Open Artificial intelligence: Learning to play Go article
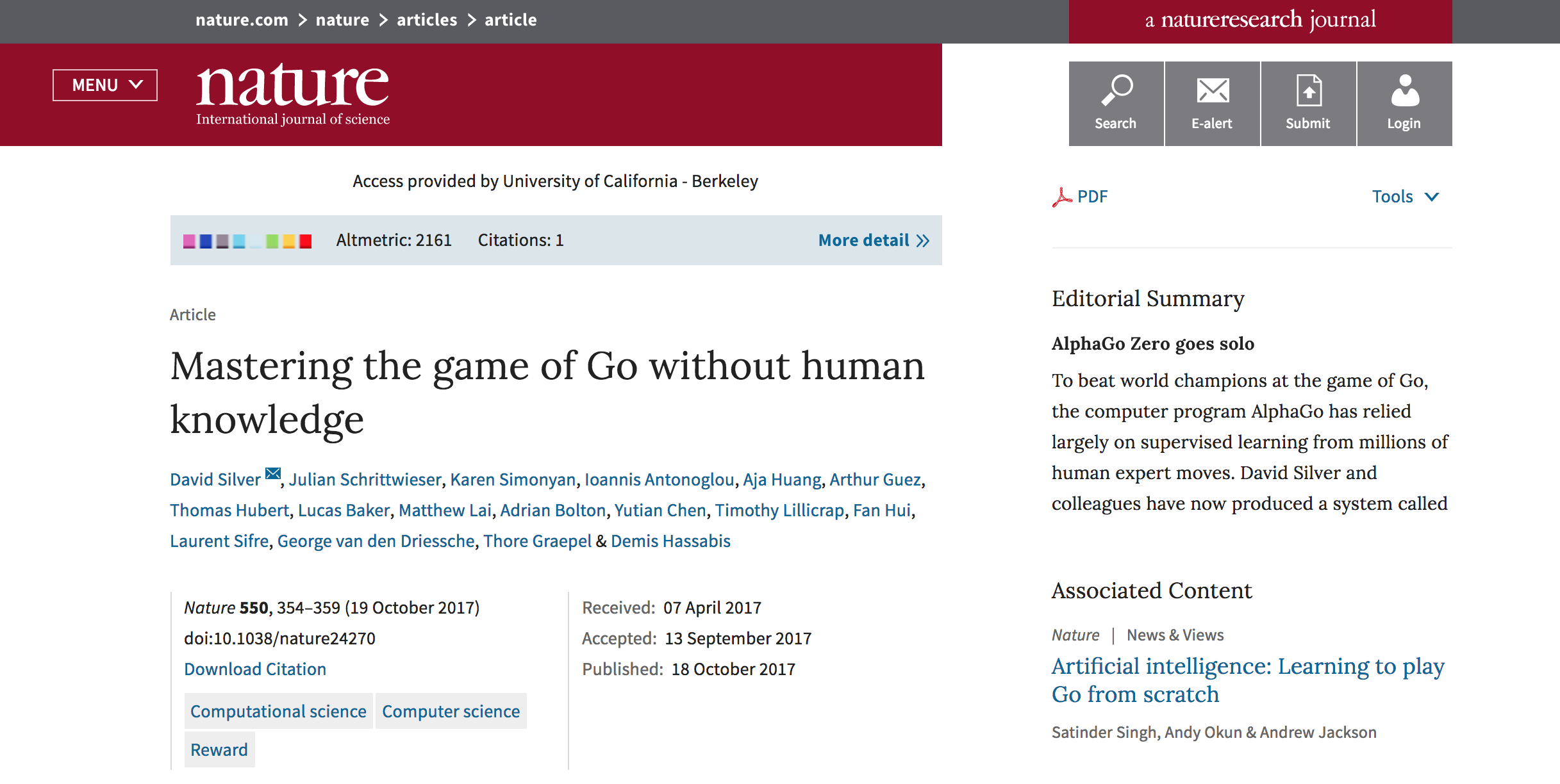The height and width of the screenshot is (784, 1560). coord(1247,680)
